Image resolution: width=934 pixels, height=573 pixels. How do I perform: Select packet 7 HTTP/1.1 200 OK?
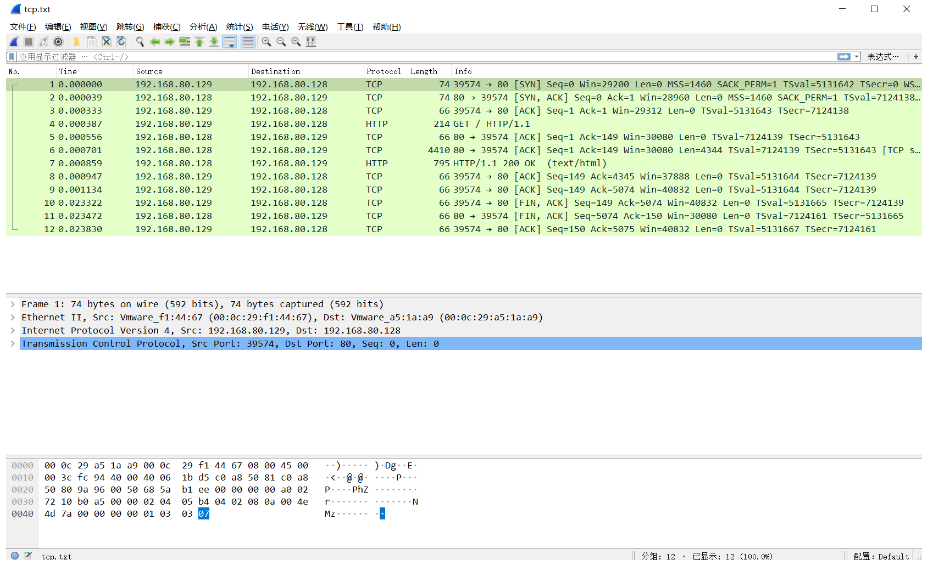click(x=464, y=163)
